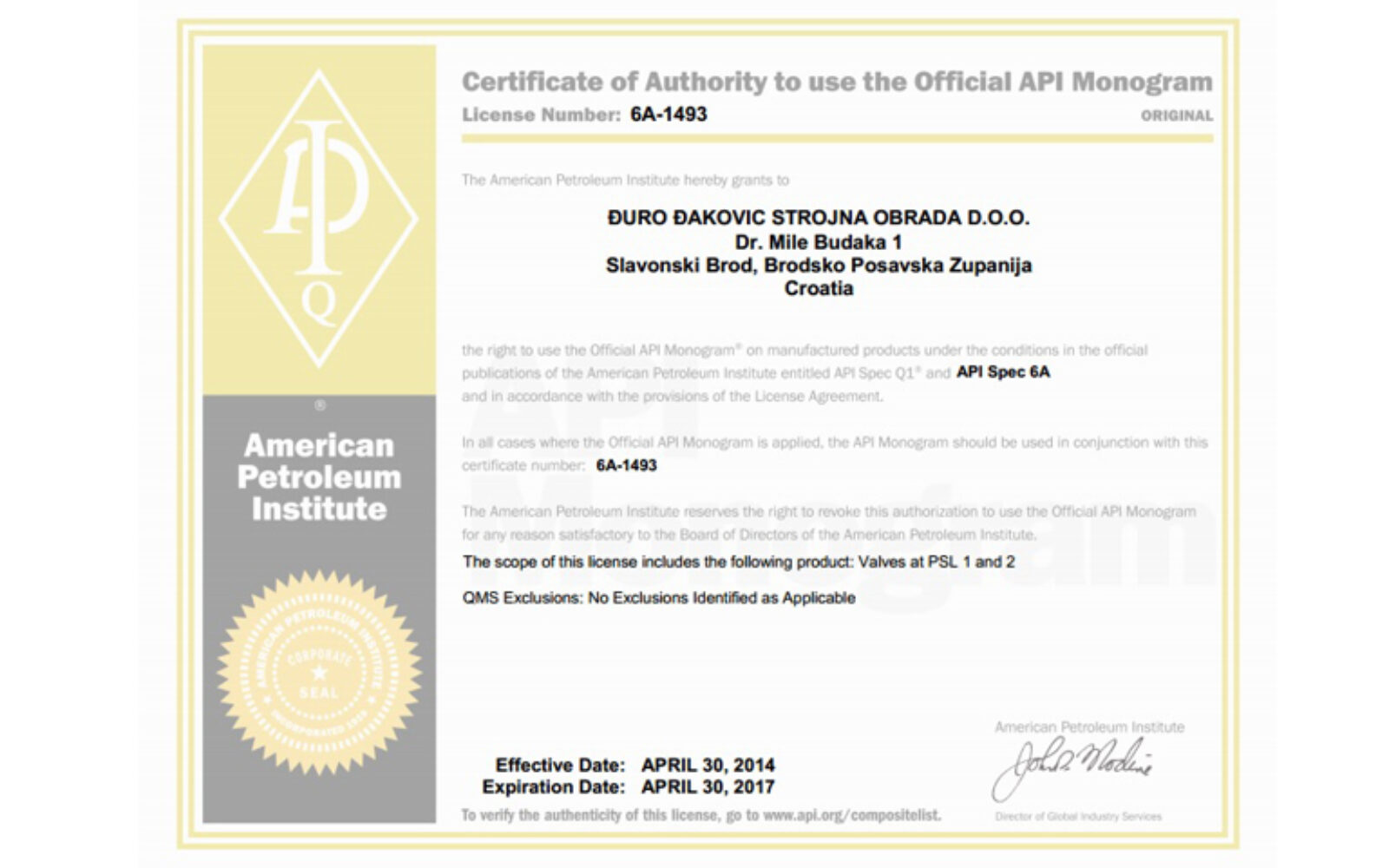Click the Dr. Mile Budaka 1 address line
The height and width of the screenshot is (868, 1389).
click(x=818, y=242)
